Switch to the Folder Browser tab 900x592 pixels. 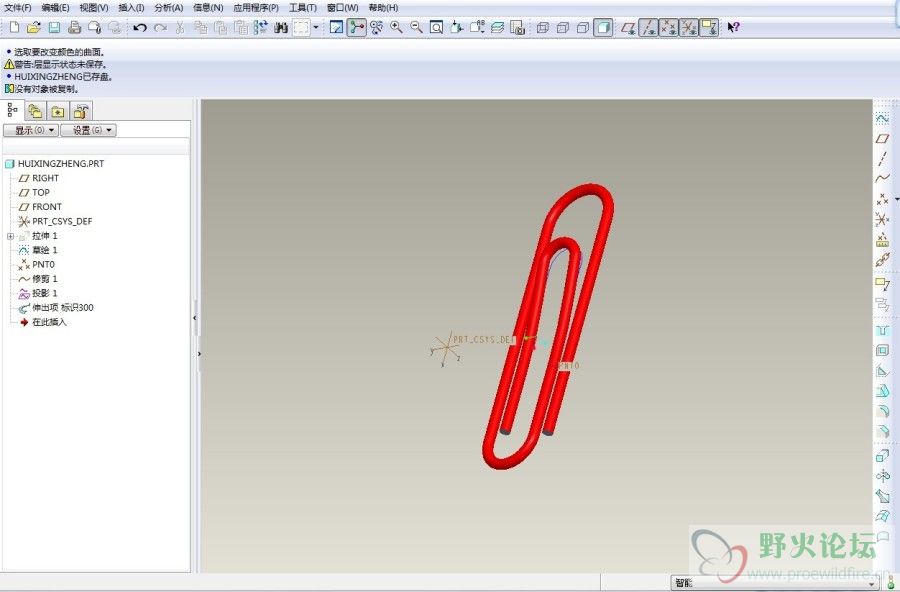pyautogui.click(x=36, y=111)
